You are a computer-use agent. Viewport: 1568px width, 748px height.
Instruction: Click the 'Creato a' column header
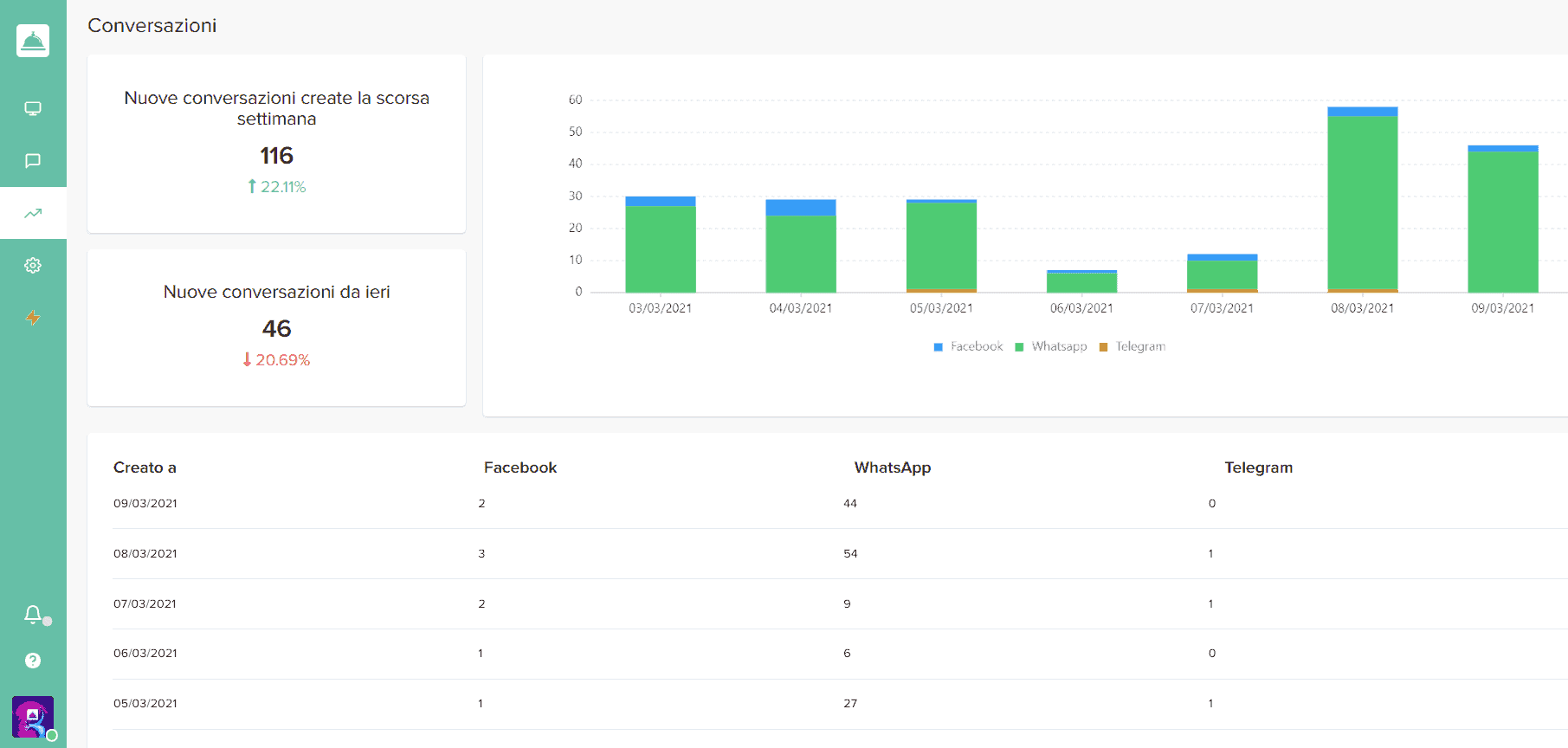click(x=145, y=467)
